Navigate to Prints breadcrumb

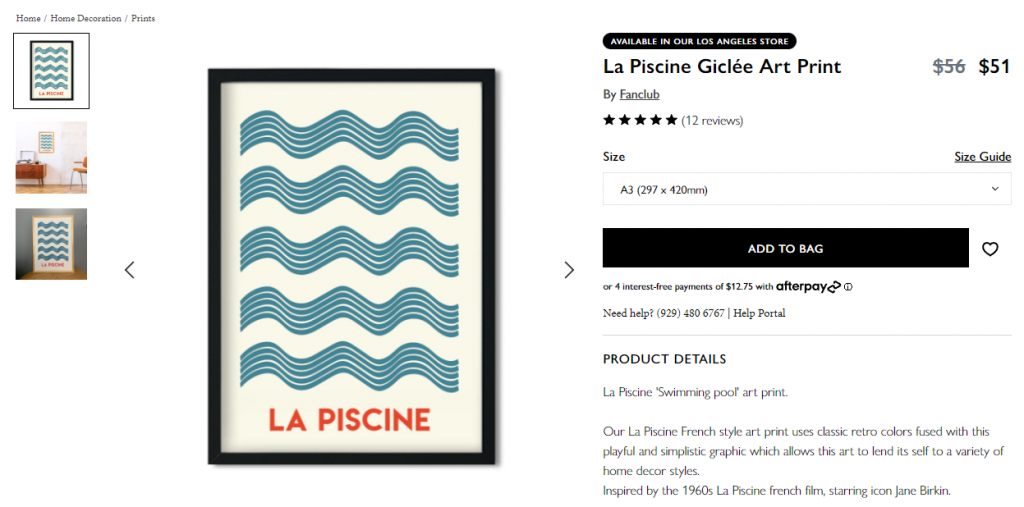pyautogui.click(x=143, y=18)
